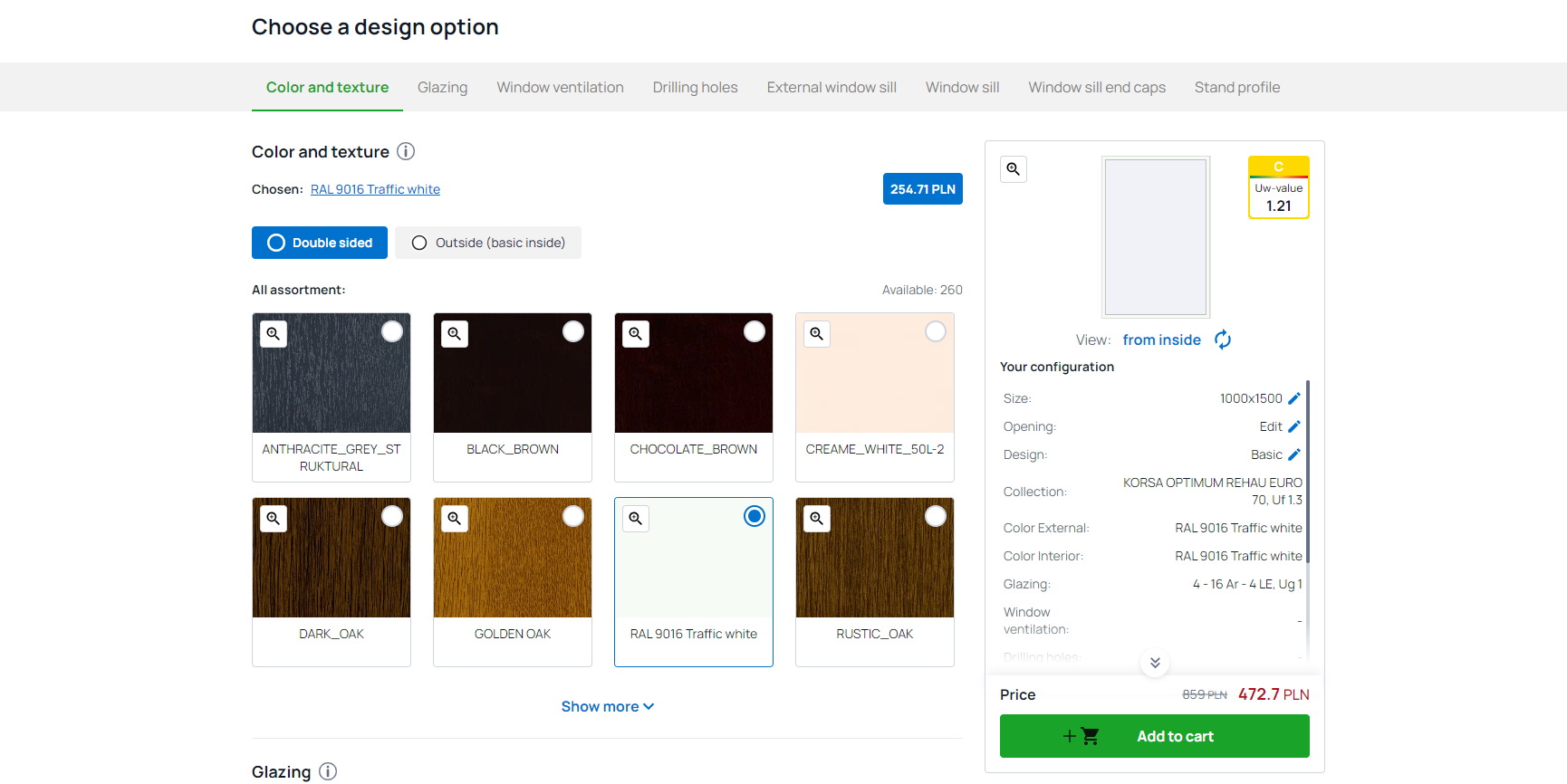Add the window to cart
The image size is (1567, 784).
(x=1154, y=736)
